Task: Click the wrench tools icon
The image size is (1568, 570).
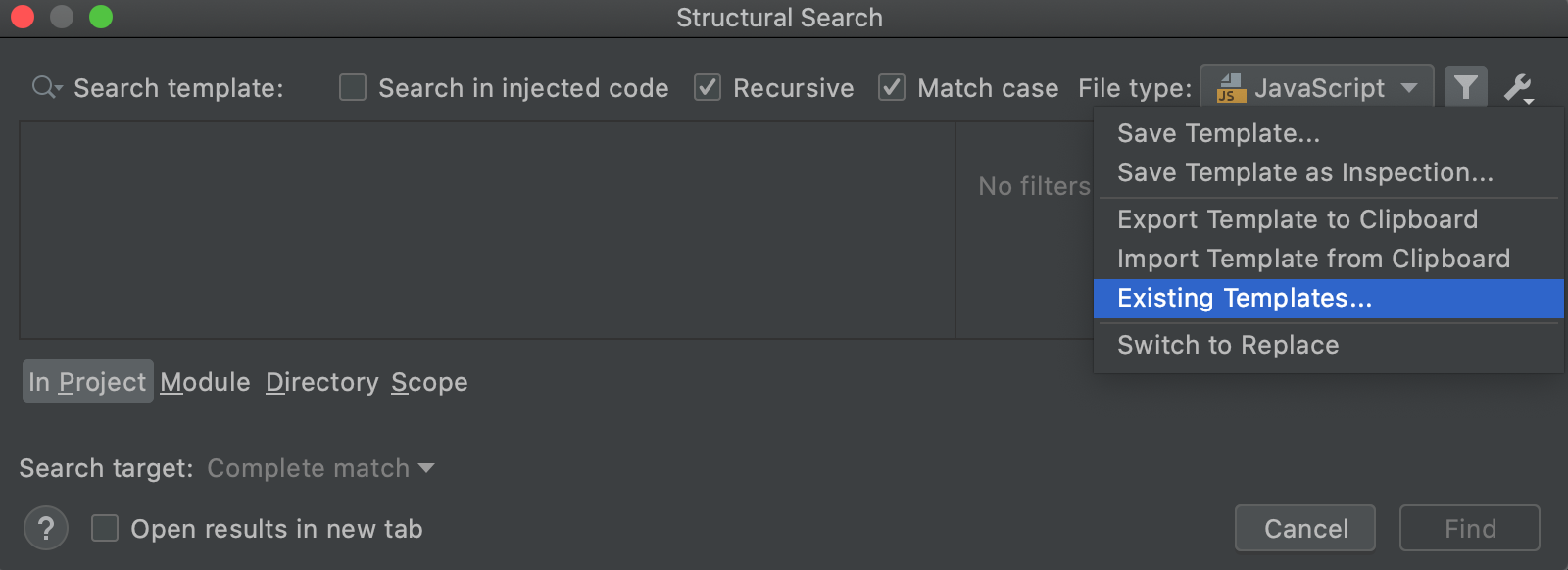Action: [x=1518, y=88]
